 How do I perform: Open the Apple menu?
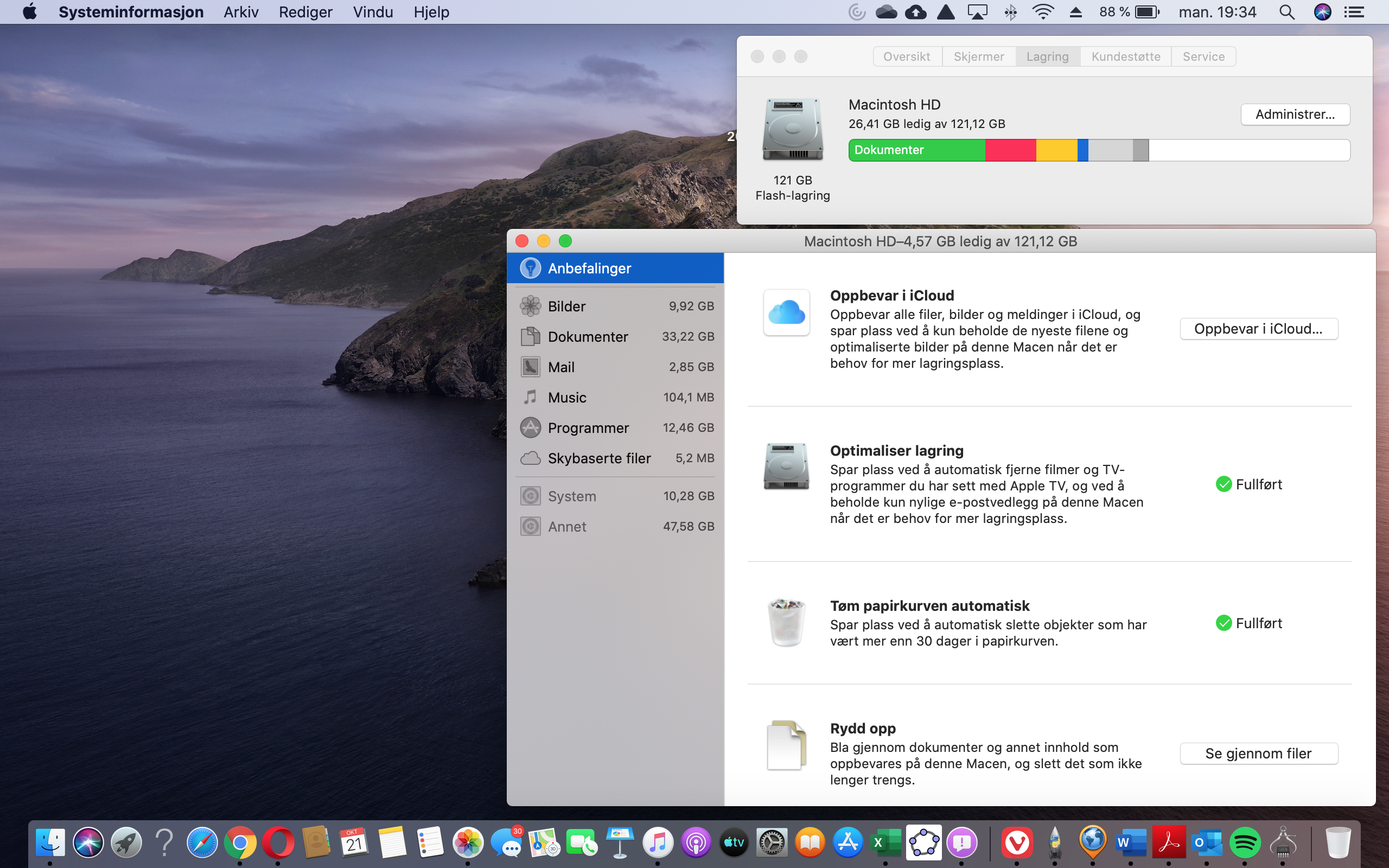pos(30,12)
